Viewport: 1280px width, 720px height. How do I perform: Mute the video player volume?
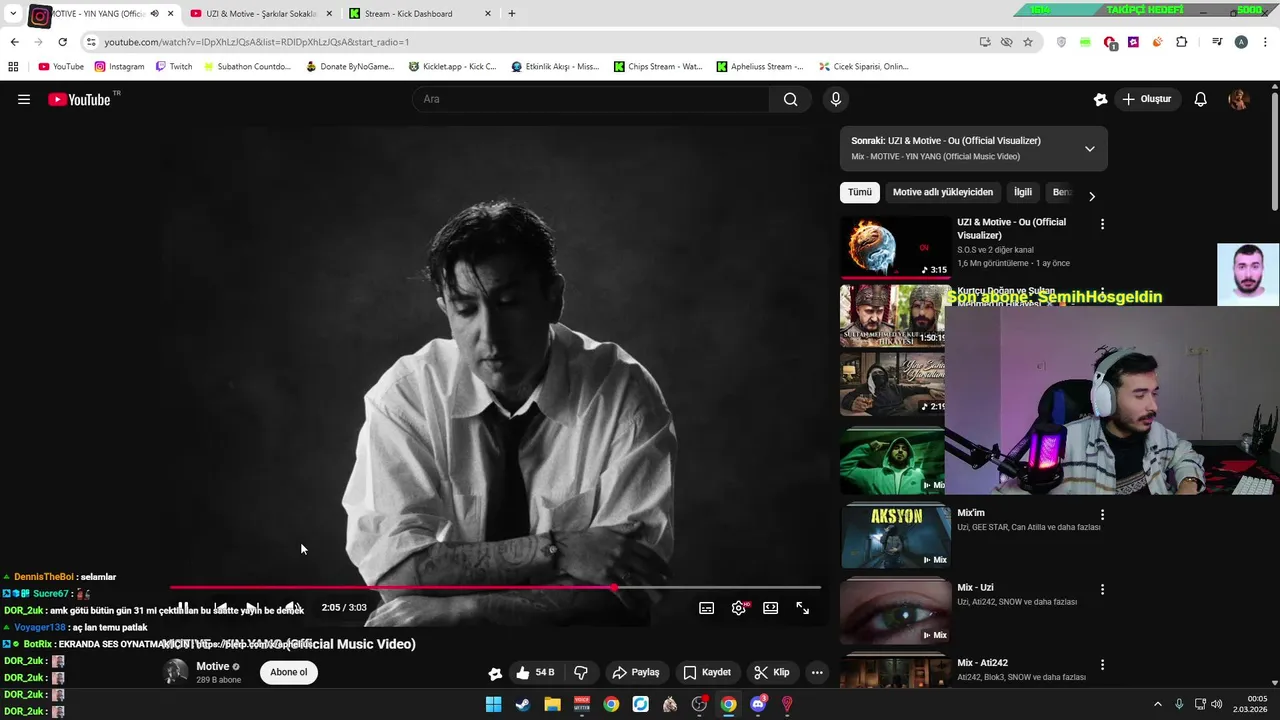[290, 608]
